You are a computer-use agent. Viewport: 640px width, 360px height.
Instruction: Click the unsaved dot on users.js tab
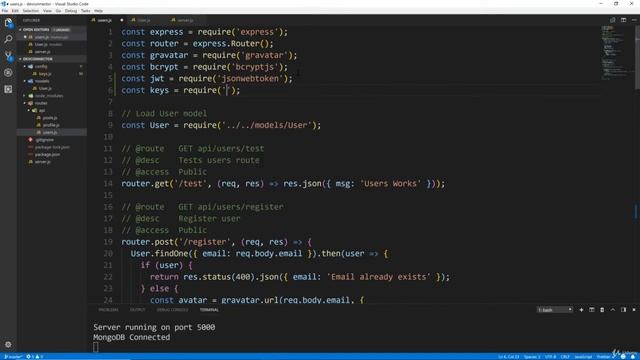coord(122,20)
